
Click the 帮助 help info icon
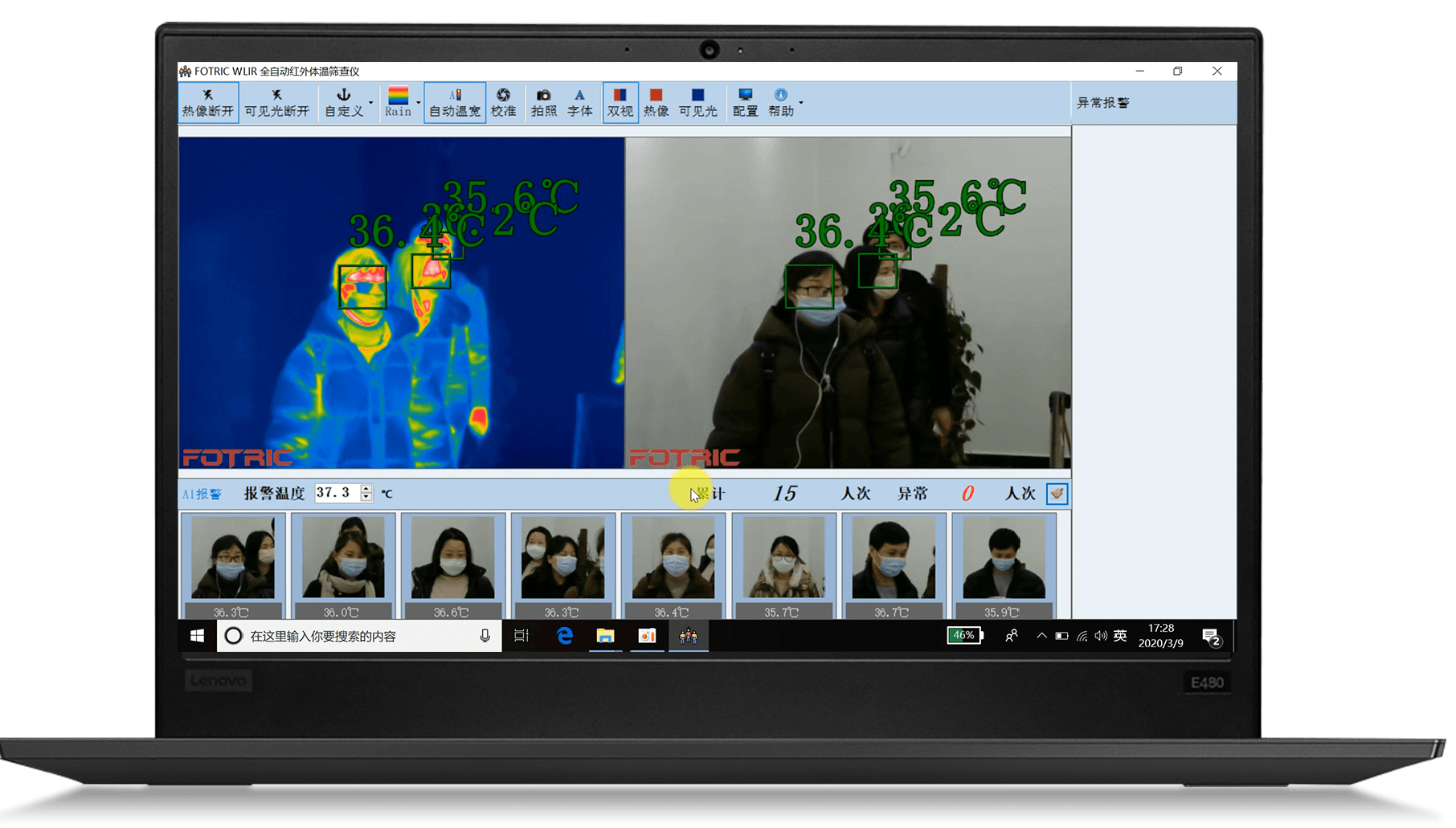pyautogui.click(x=781, y=95)
